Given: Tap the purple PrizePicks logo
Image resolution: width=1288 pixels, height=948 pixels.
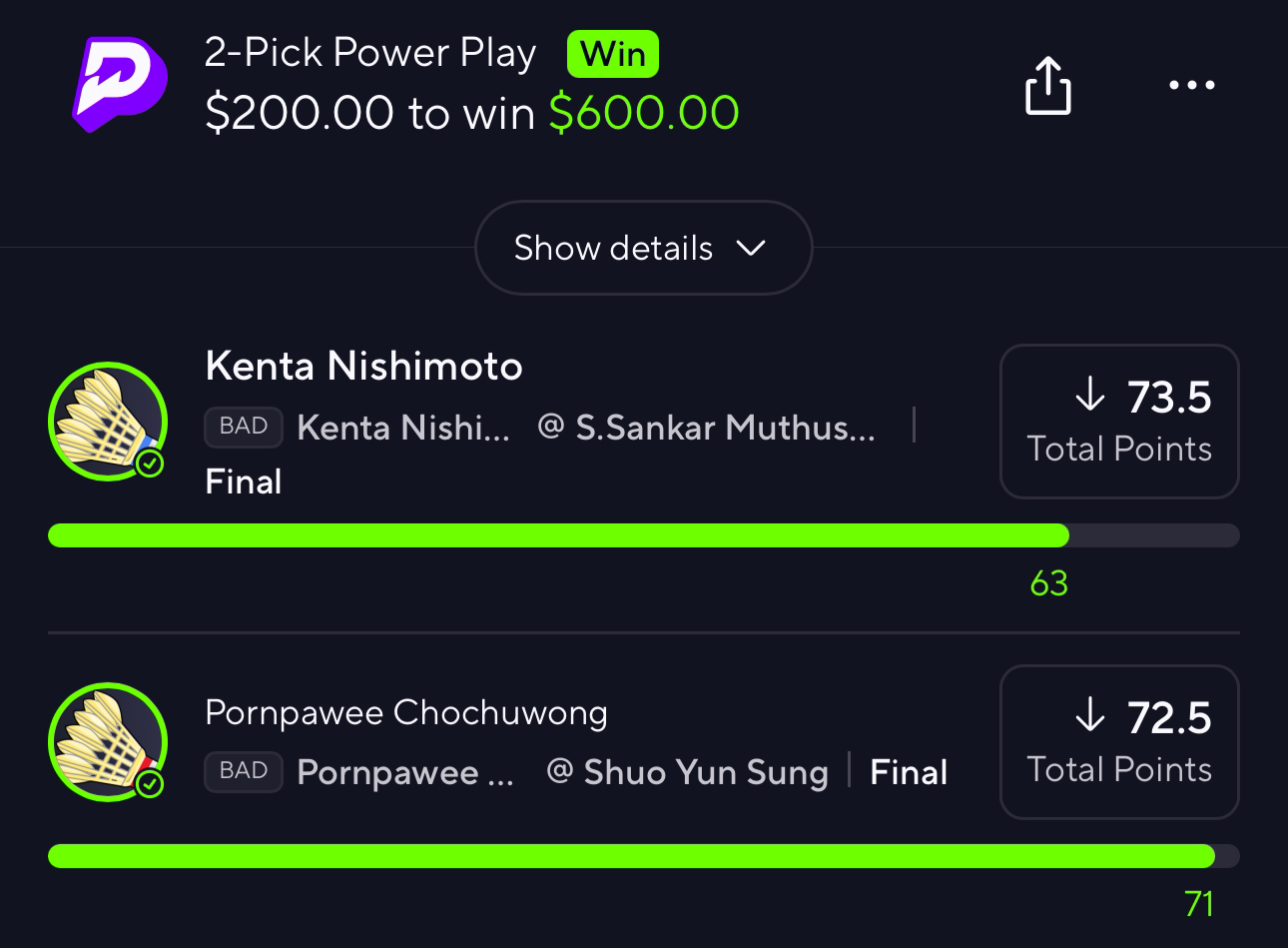Looking at the screenshot, I should pyautogui.click(x=120, y=84).
